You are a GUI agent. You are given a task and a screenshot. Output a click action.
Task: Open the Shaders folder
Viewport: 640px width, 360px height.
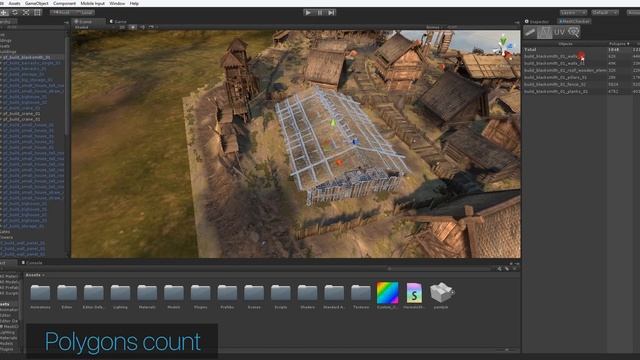coord(307,296)
